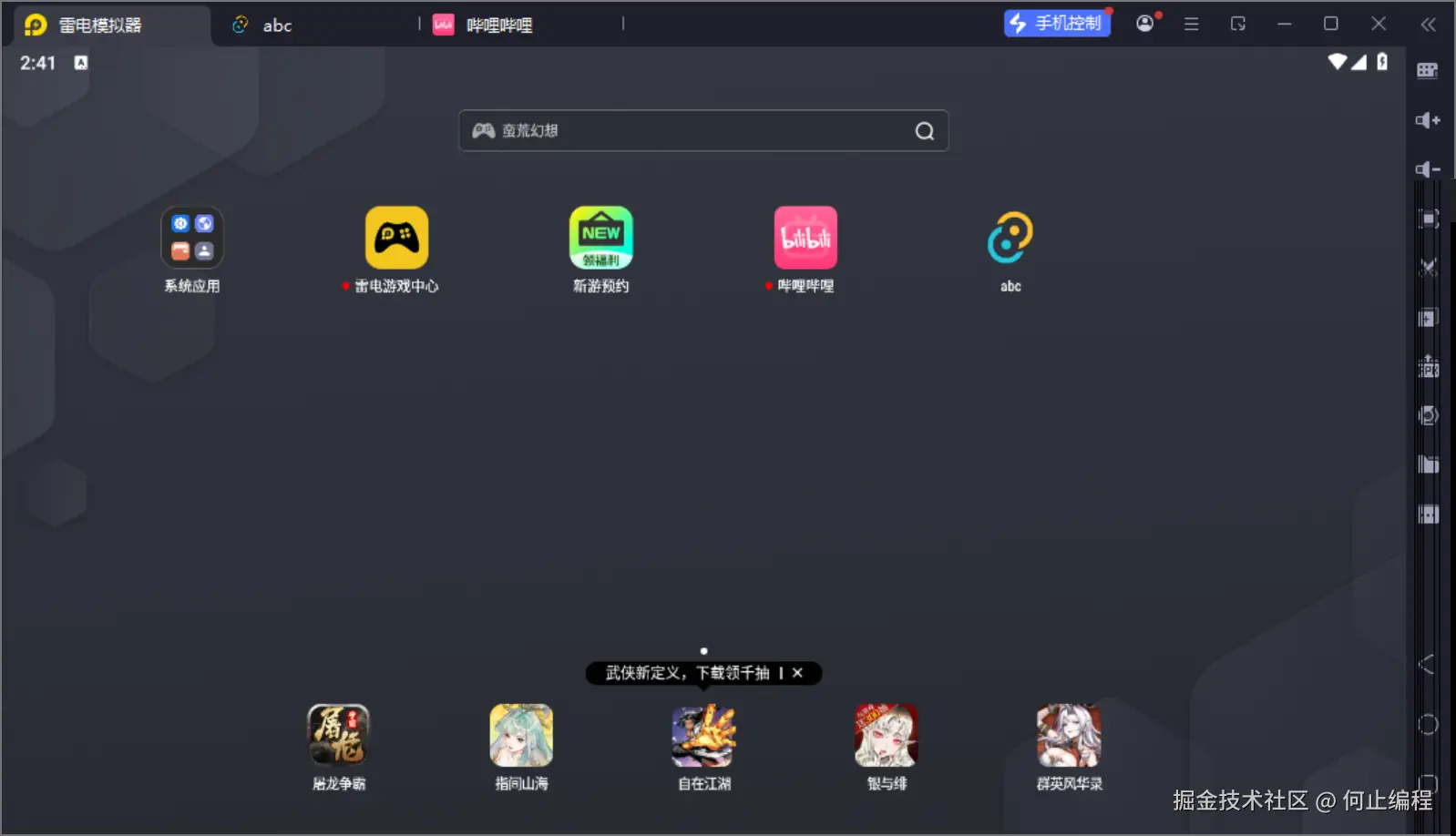
Task: Switch to the abc tab
Action: click(x=314, y=25)
